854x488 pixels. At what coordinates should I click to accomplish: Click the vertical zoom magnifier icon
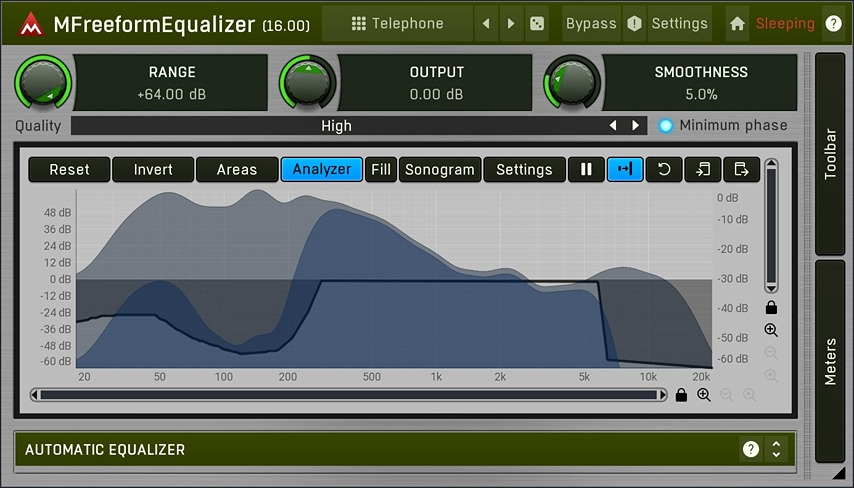click(771, 330)
